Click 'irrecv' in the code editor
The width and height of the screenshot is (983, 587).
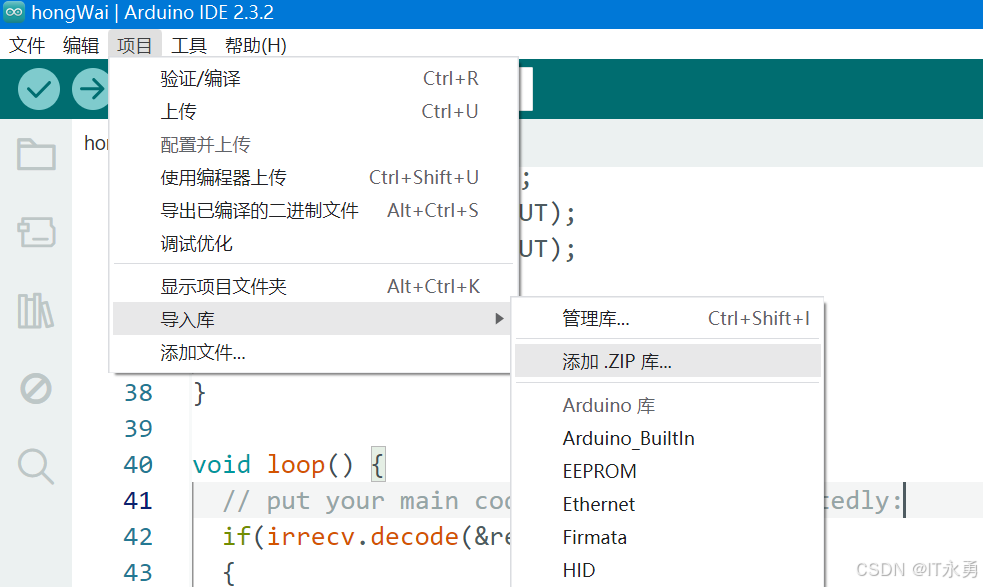click(x=310, y=537)
